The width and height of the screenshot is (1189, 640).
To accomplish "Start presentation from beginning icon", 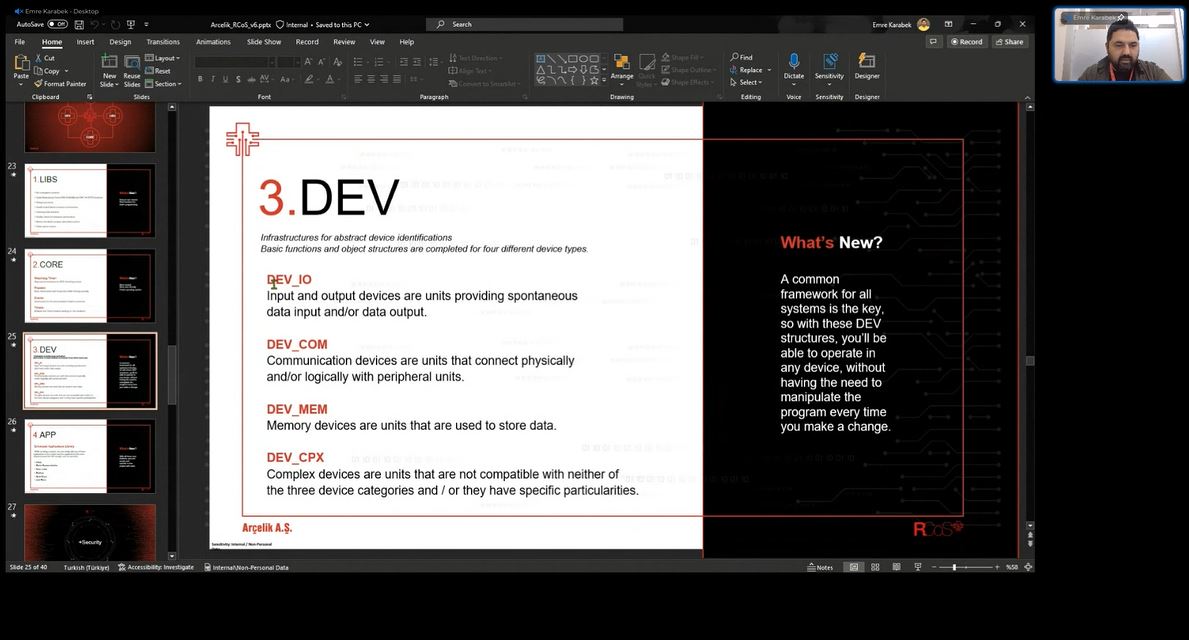I will click(131, 24).
